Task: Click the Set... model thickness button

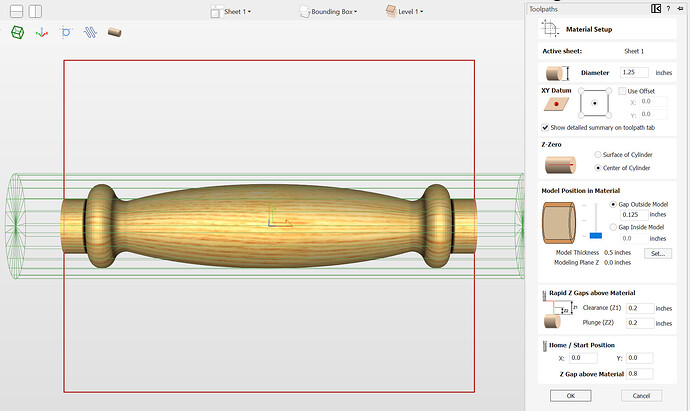Action: tap(658, 253)
